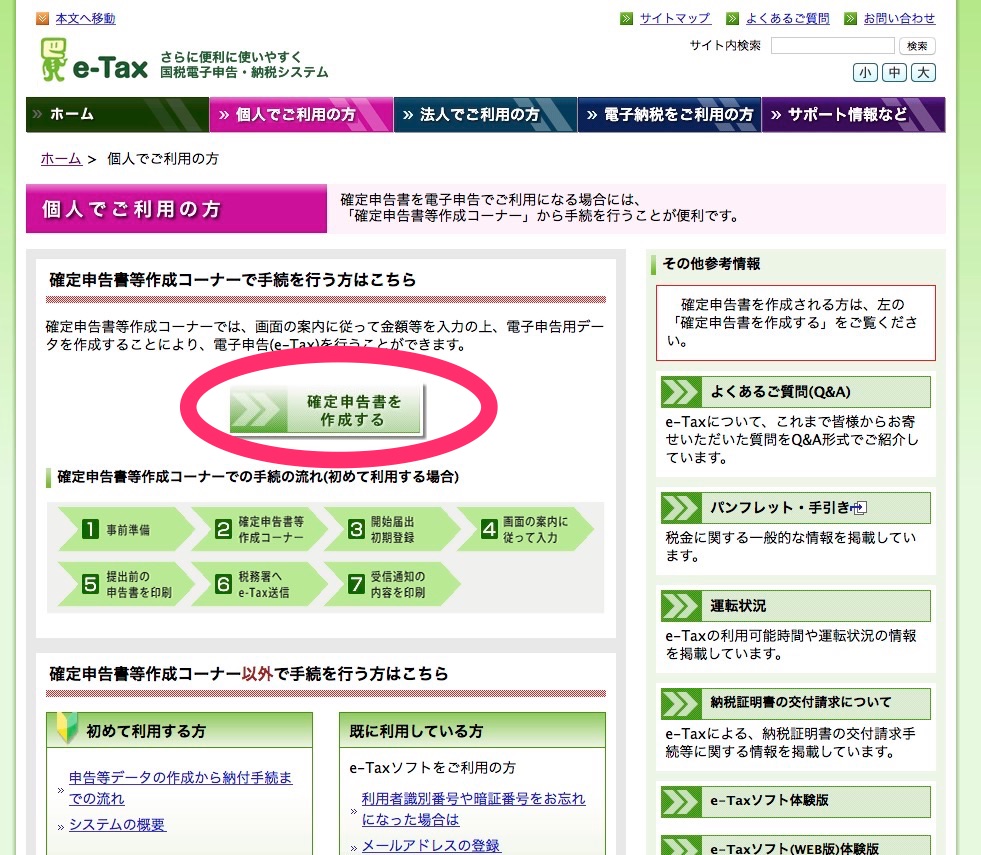
Task: Select step 1 事前準備
Action: (125, 530)
